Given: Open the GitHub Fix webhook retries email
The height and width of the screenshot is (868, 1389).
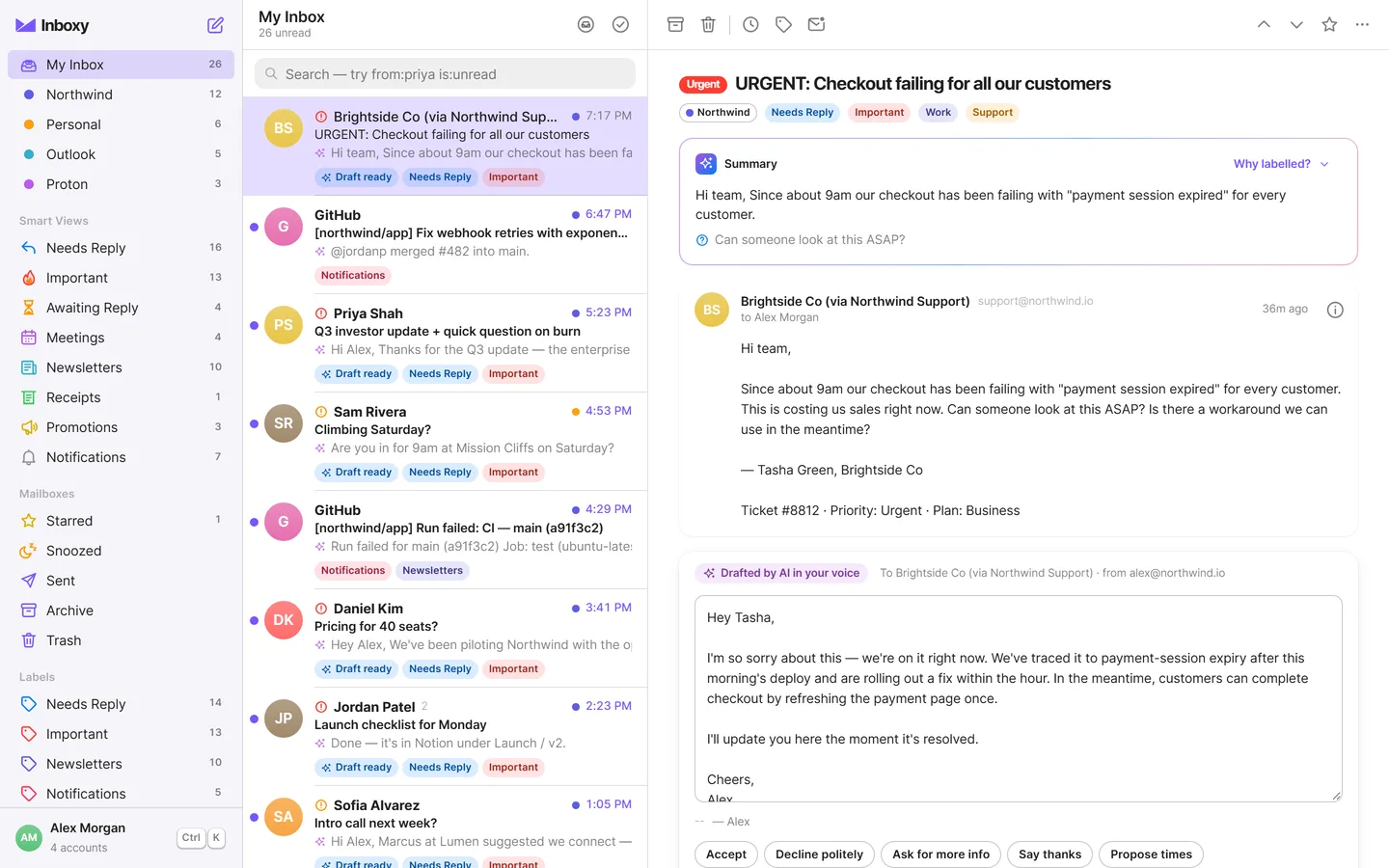Looking at the screenshot, I should 445,244.
